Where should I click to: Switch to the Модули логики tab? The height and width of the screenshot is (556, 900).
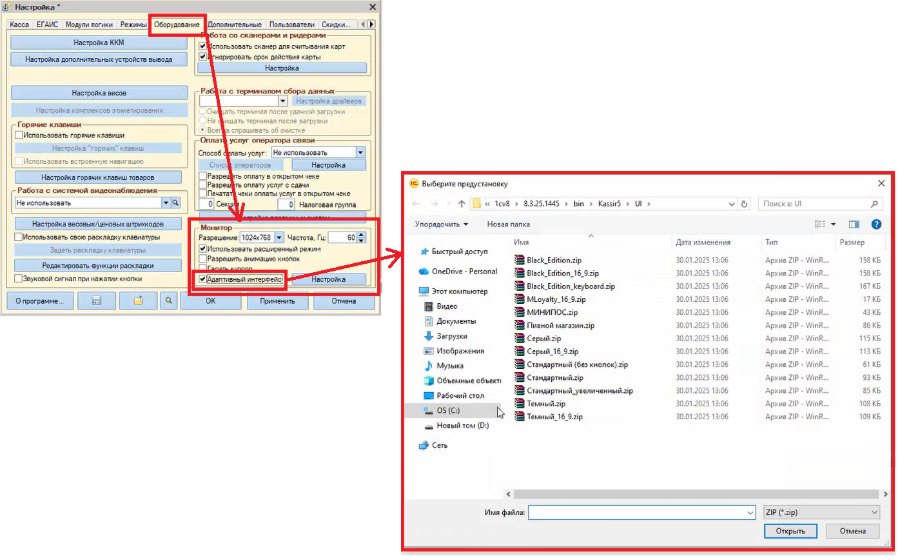point(88,25)
